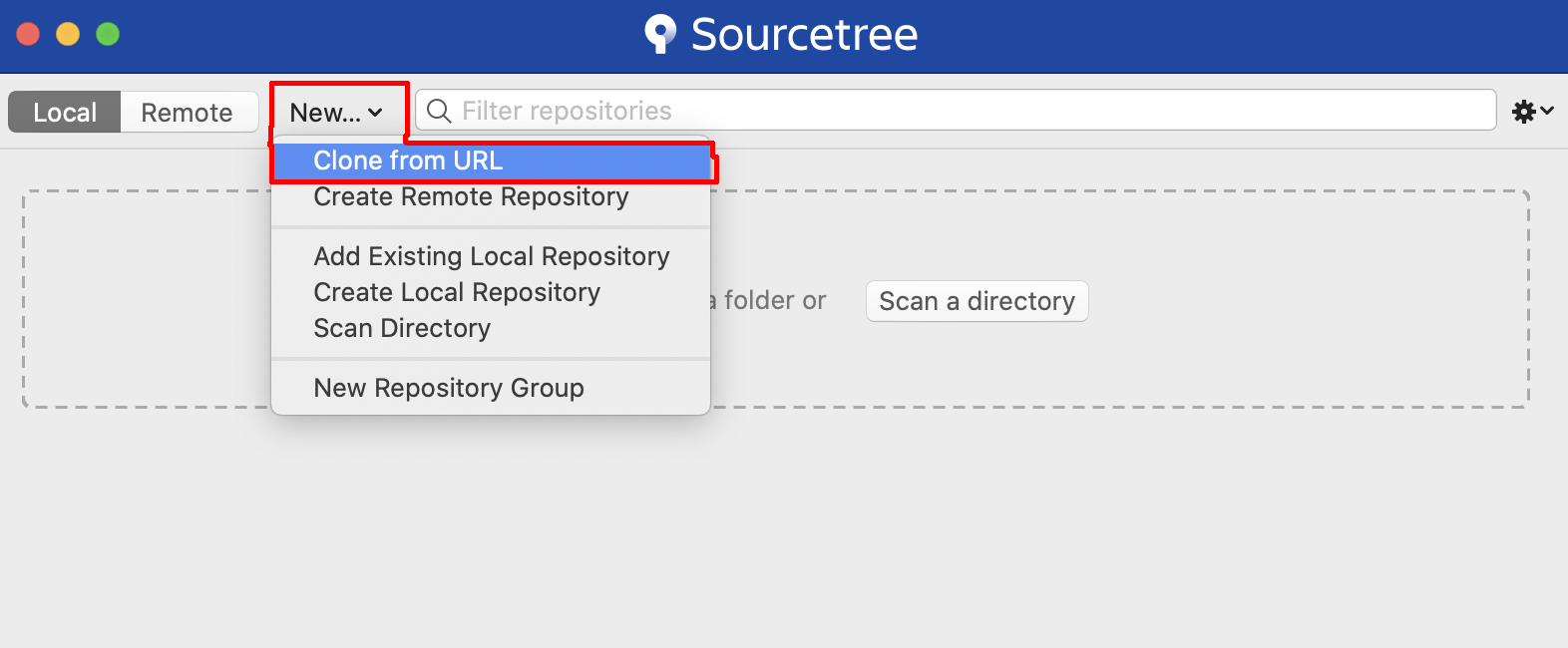Click the red close window button
The width and height of the screenshot is (1568, 648).
[28, 34]
